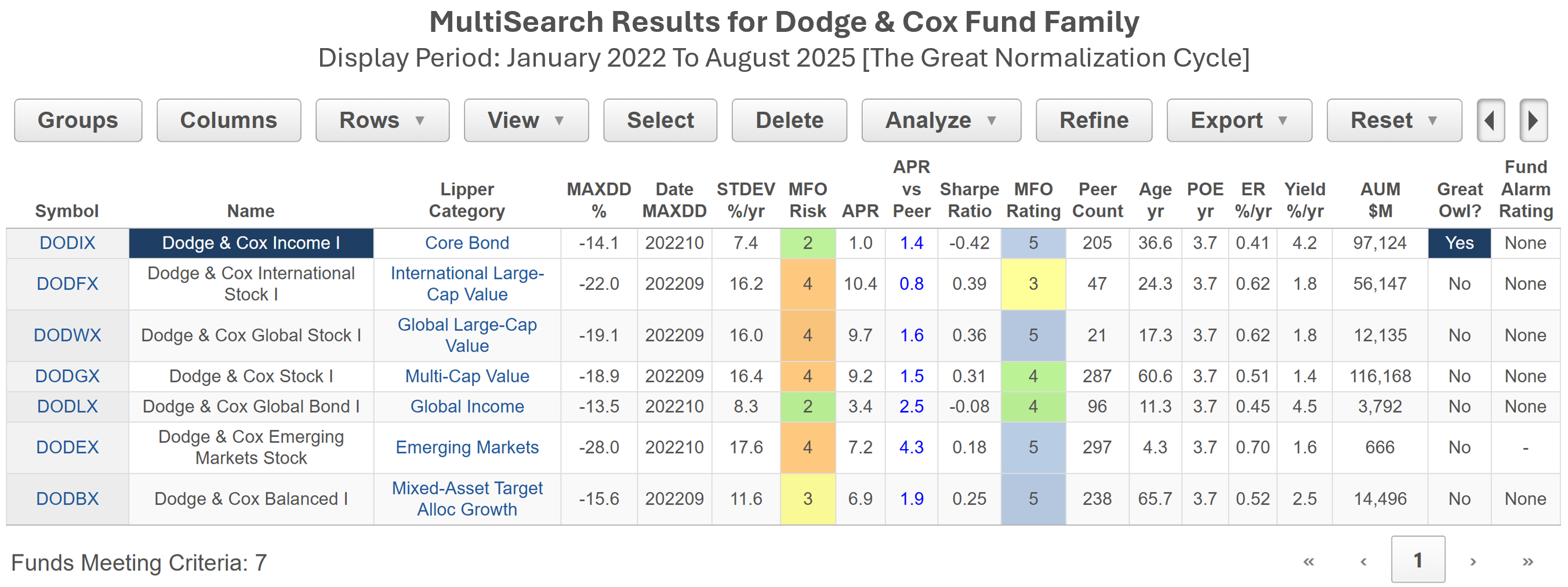This screenshot has width=1568, height=587.
Task: Click the Groups button
Action: (x=78, y=121)
